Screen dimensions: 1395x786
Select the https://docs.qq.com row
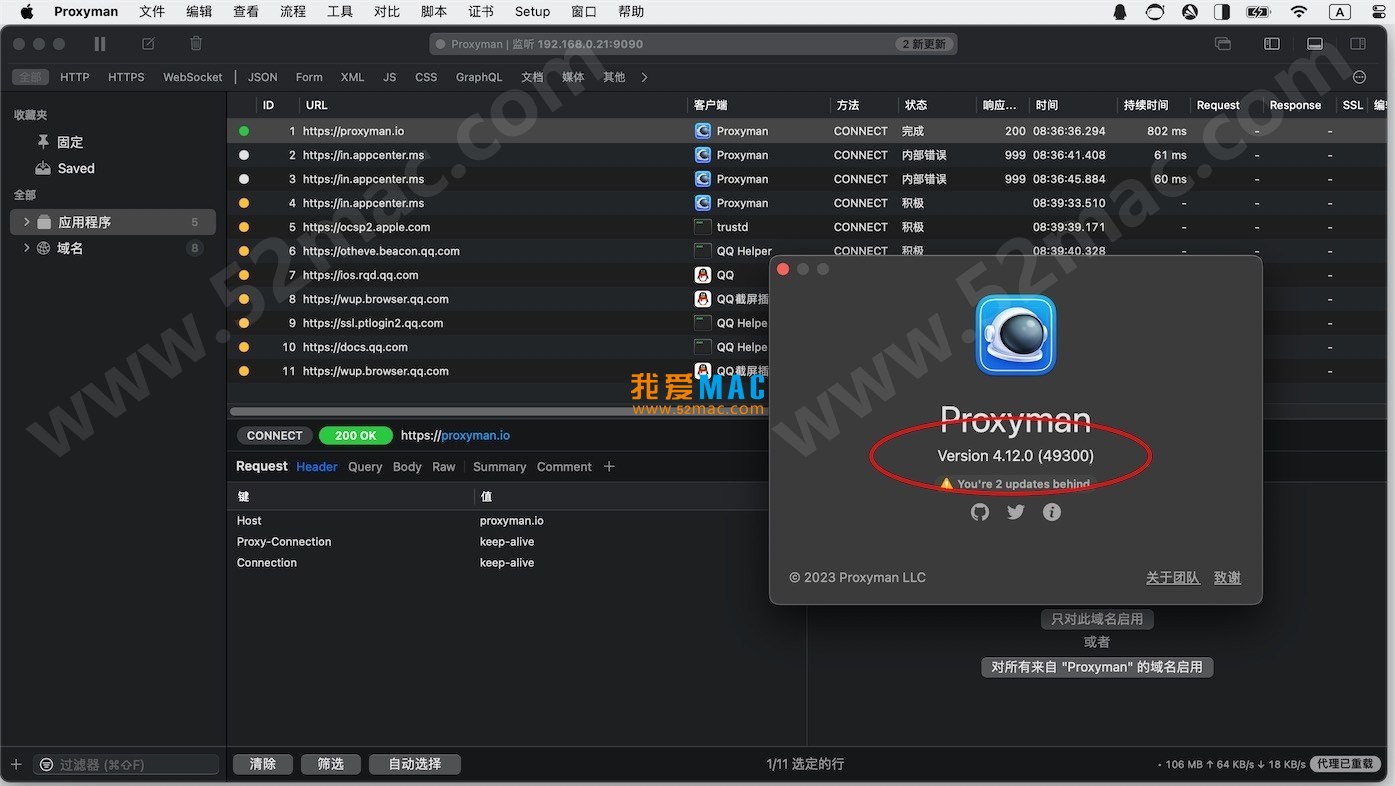coord(500,347)
